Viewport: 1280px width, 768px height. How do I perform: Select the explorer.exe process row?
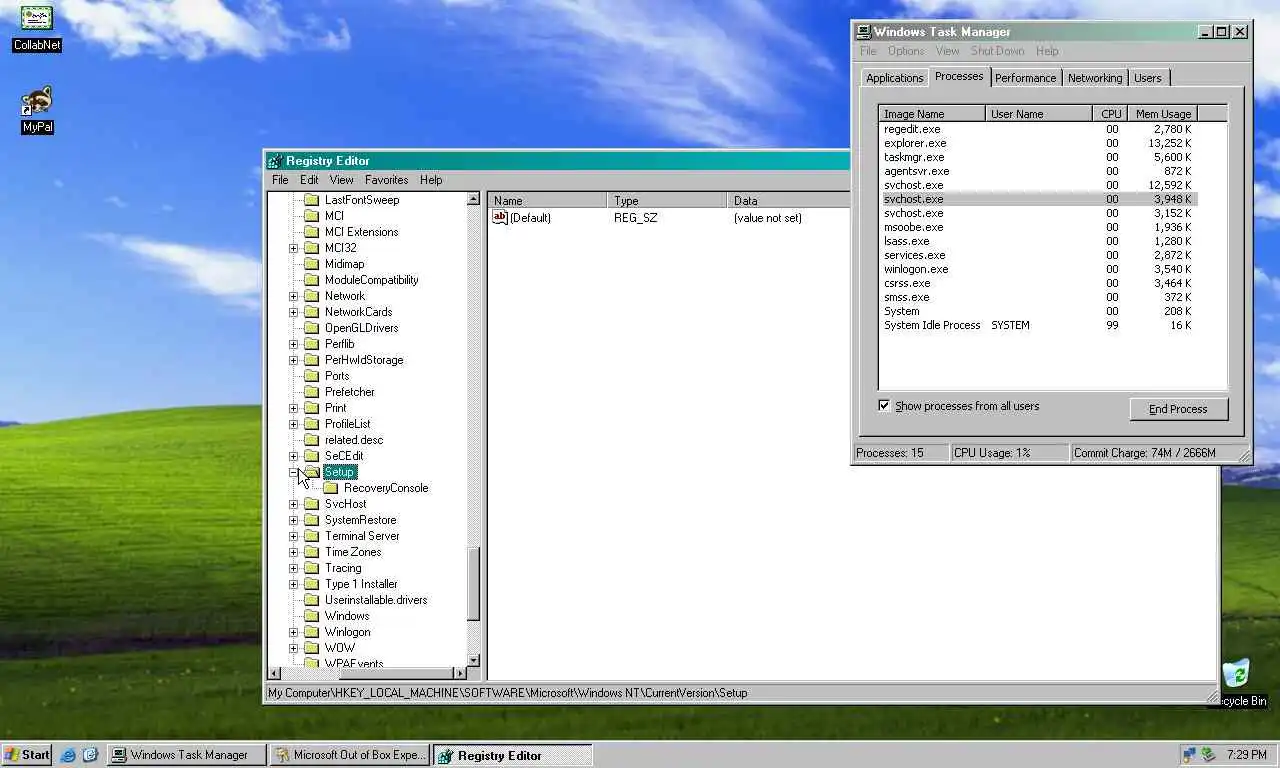(1038, 143)
